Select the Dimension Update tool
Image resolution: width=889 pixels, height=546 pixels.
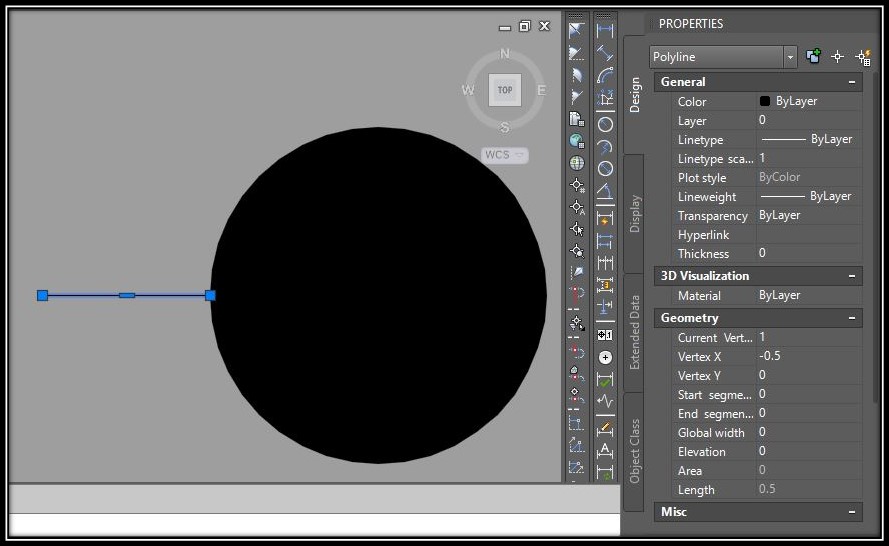[x=605, y=472]
